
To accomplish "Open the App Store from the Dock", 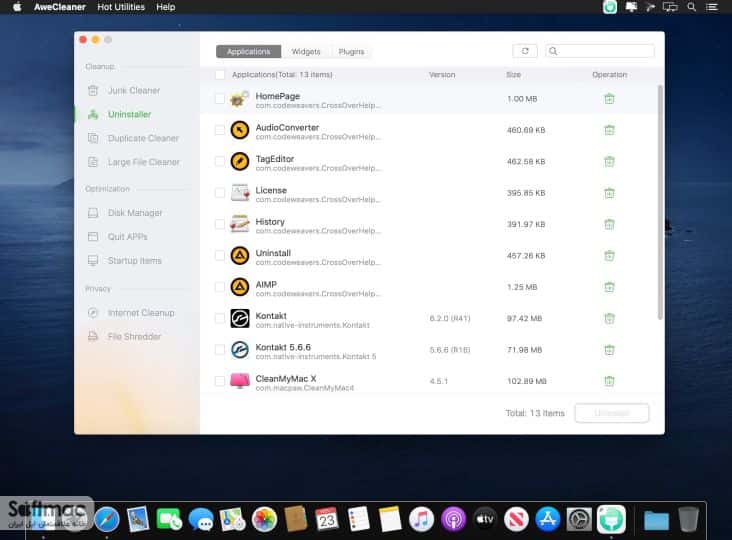I will pos(548,519).
